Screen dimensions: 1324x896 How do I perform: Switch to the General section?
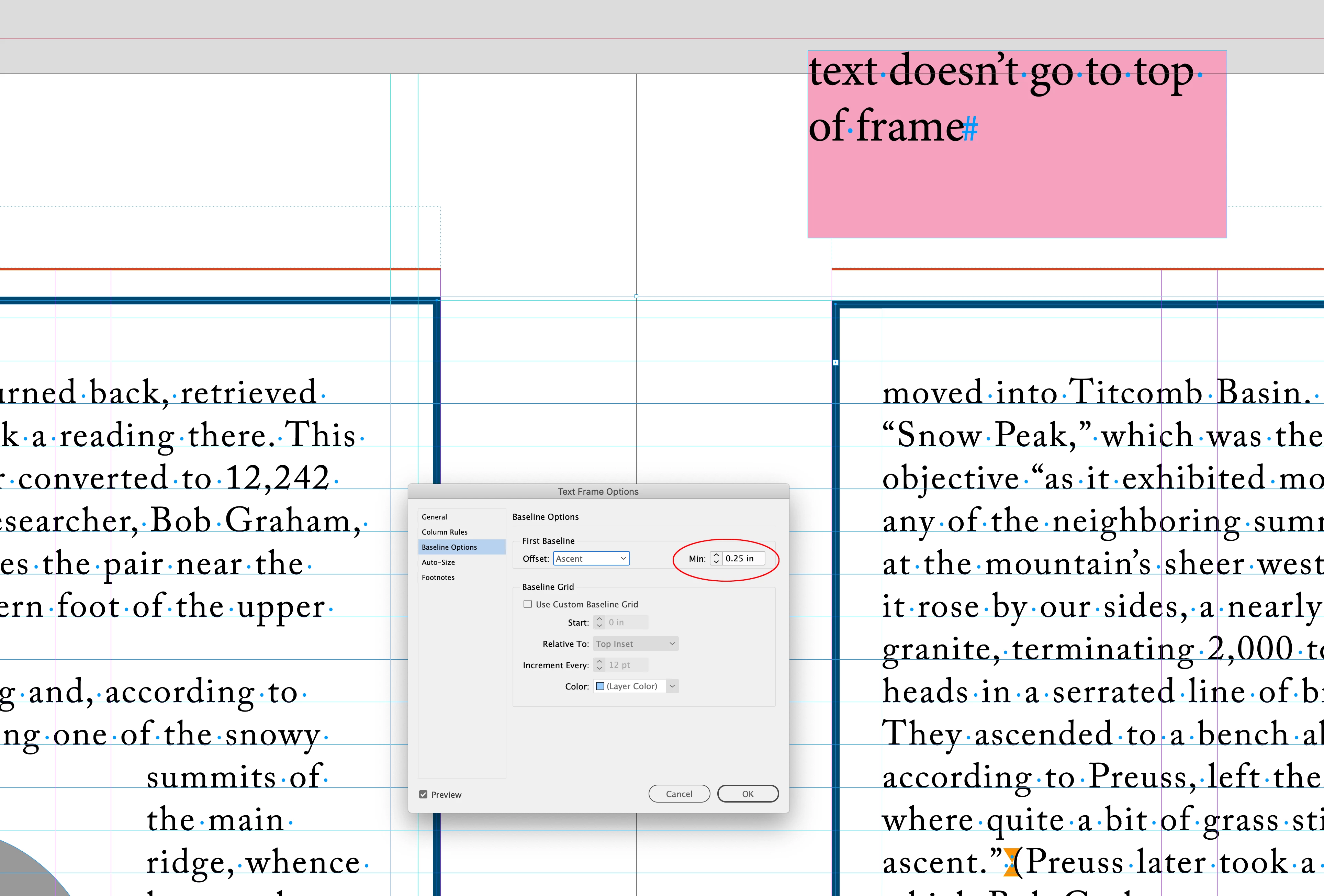[434, 517]
